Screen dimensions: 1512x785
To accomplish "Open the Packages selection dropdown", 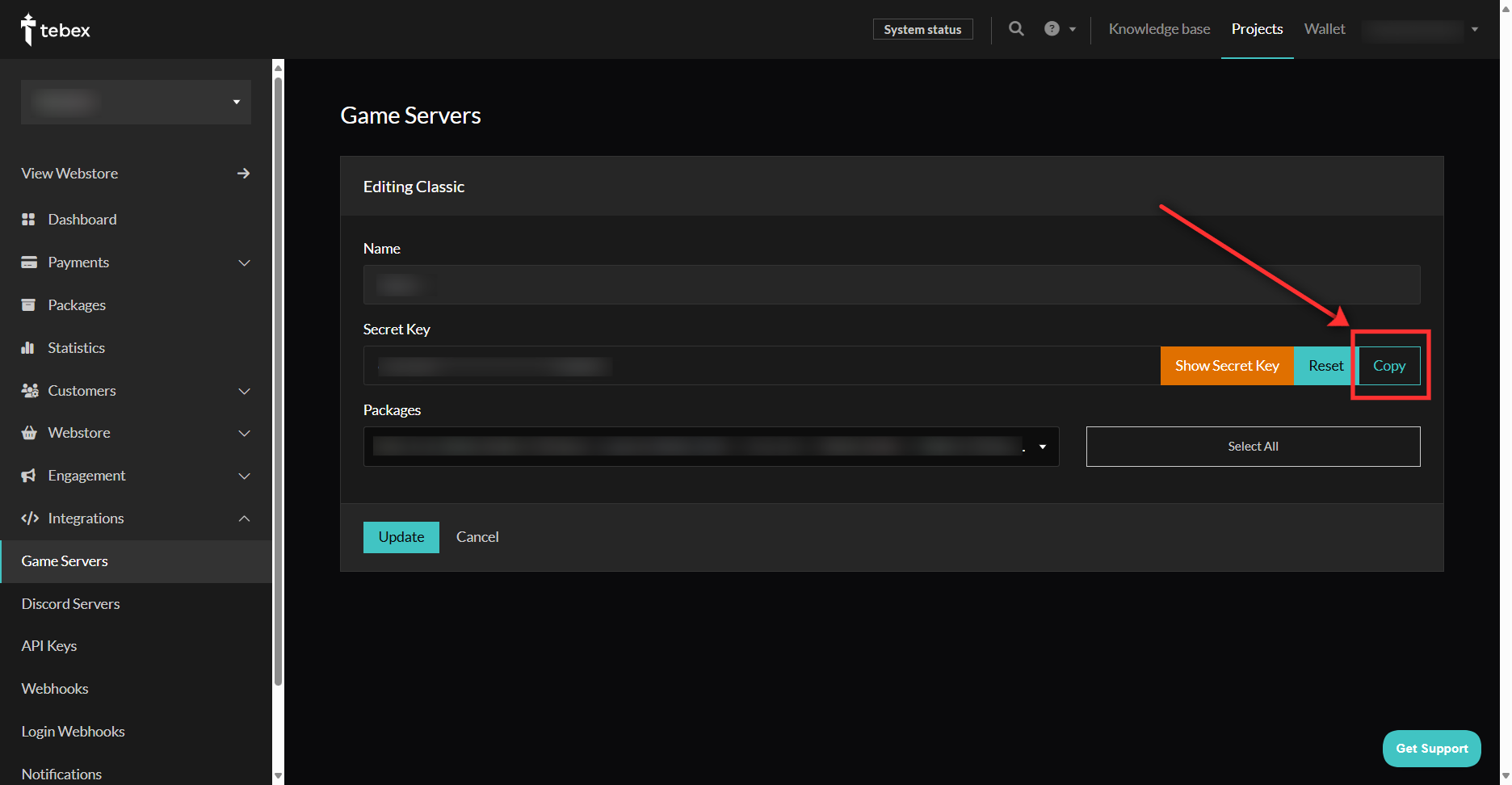I will [1042, 447].
